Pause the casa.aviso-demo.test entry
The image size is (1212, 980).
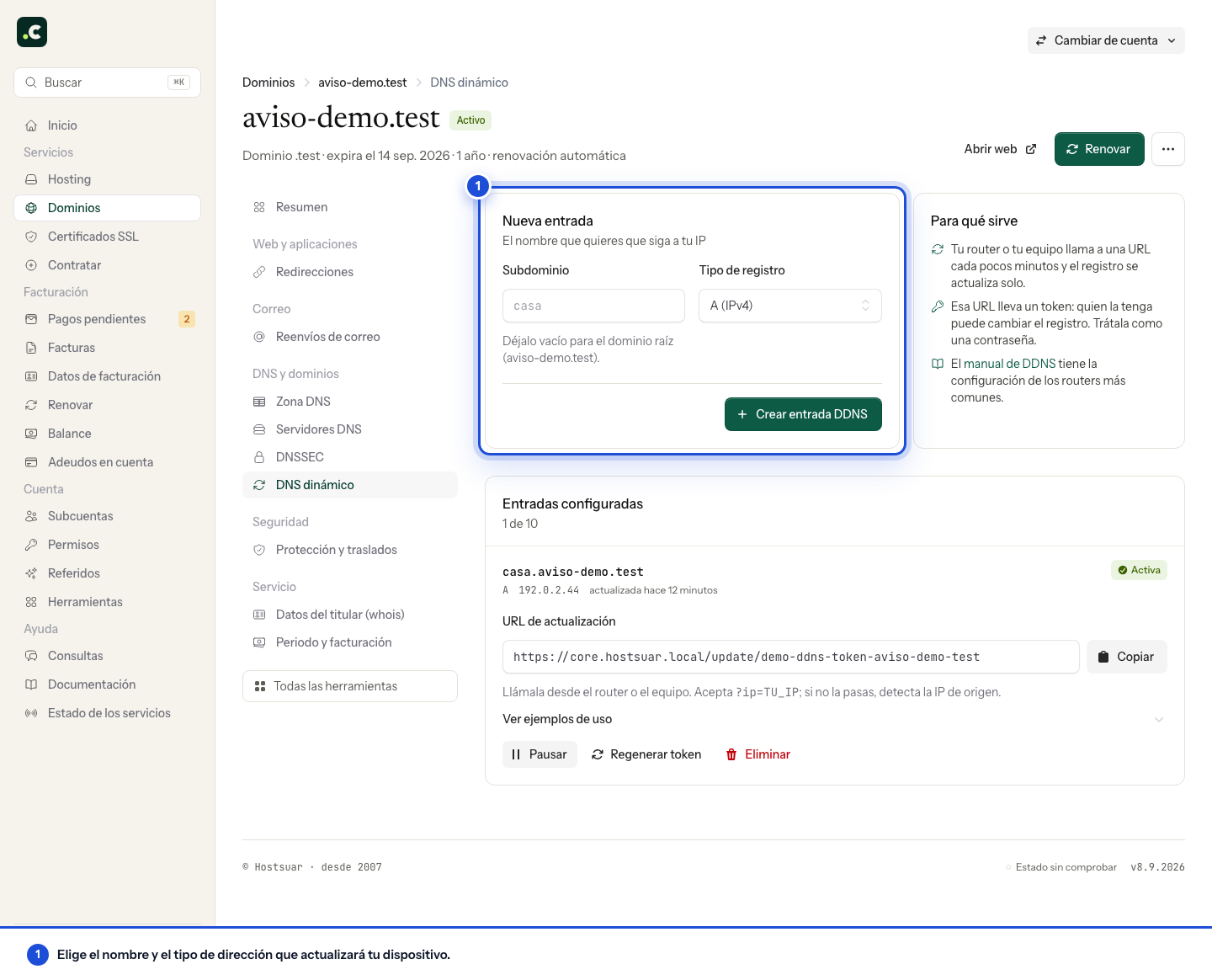(x=540, y=754)
